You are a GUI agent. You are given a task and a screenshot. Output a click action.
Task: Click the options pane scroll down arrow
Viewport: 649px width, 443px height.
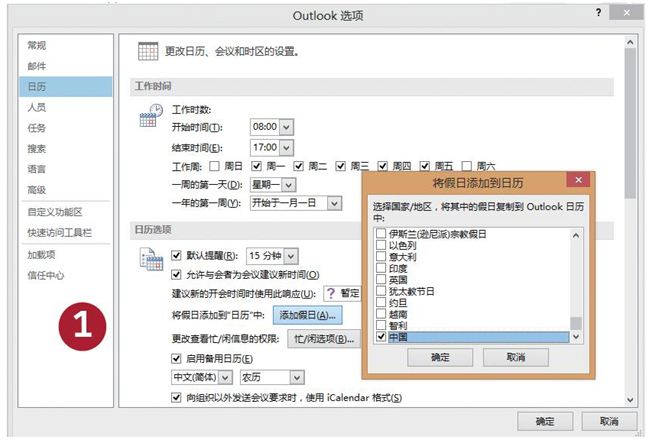pos(630,400)
